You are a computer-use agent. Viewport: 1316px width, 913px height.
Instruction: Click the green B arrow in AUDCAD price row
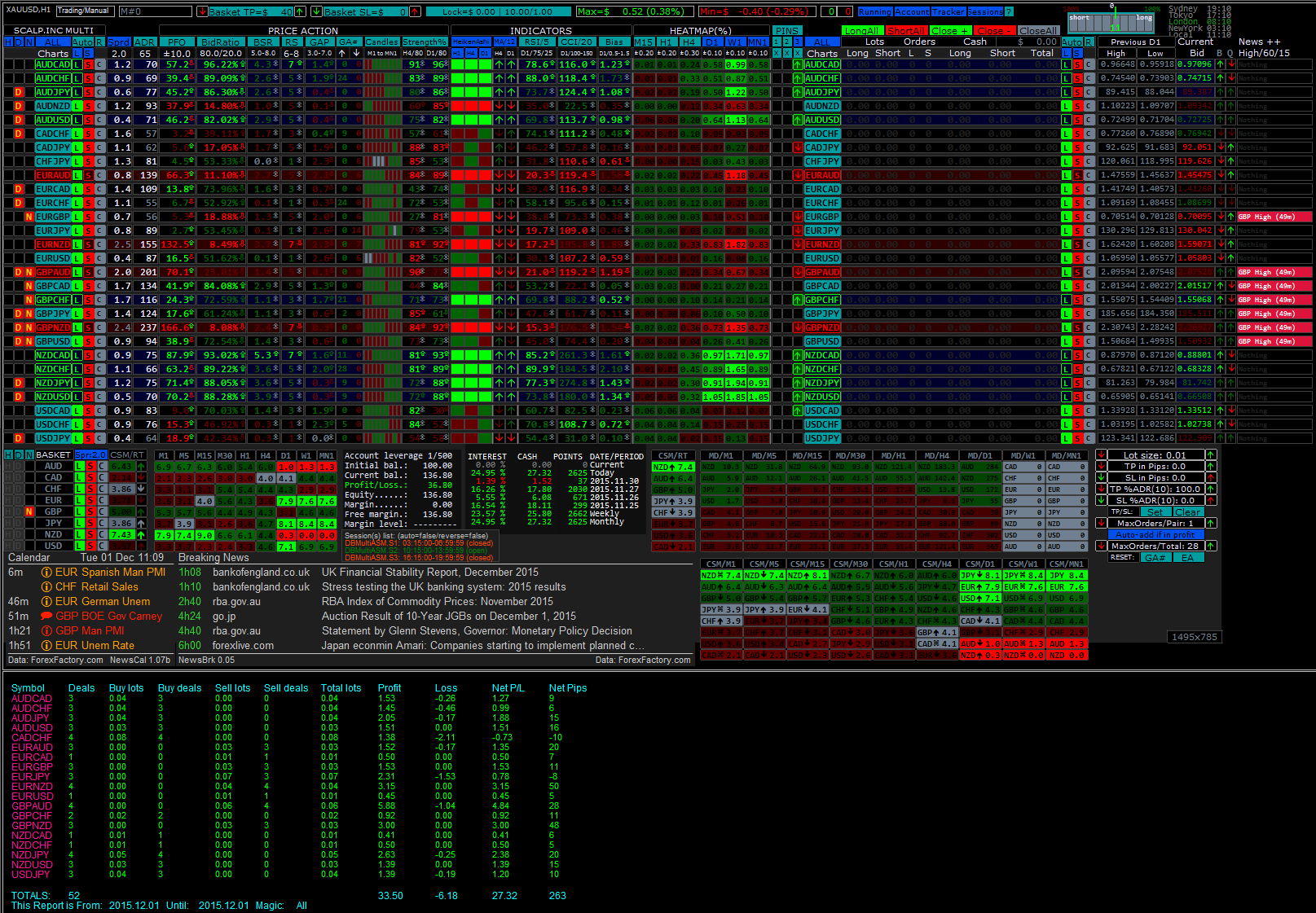click(x=1220, y=64)
